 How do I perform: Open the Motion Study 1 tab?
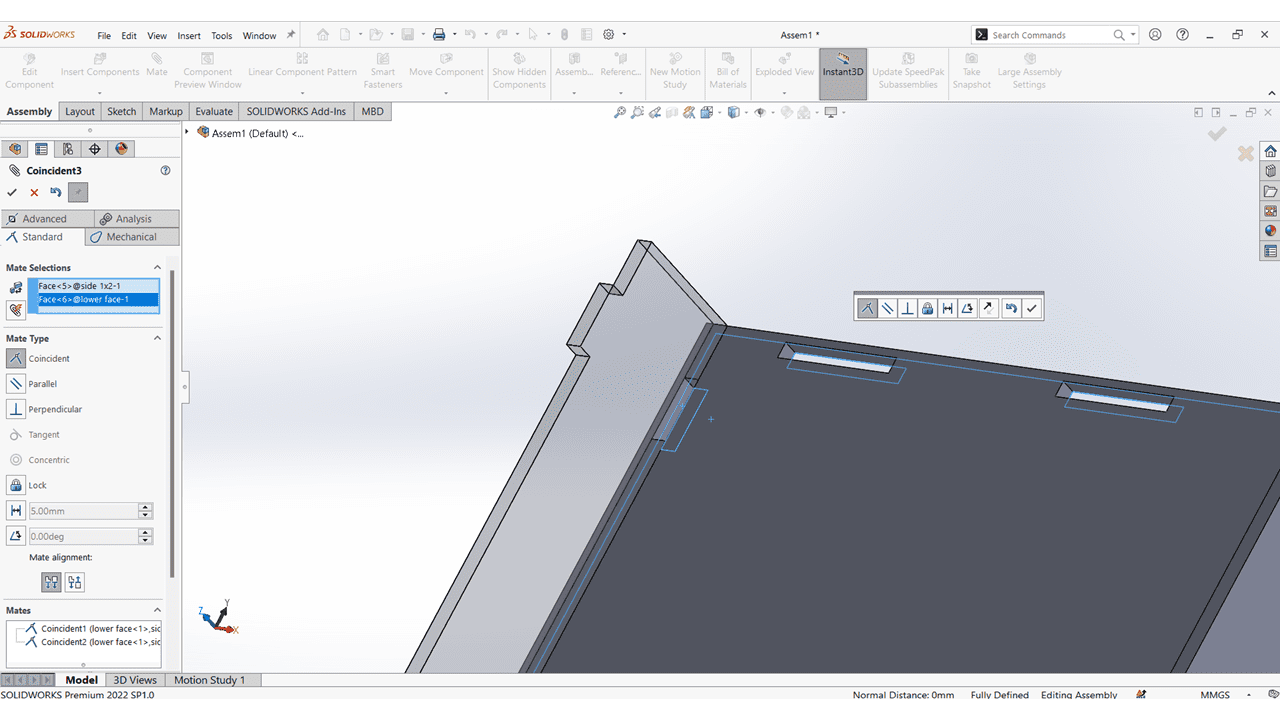[209, 680]
